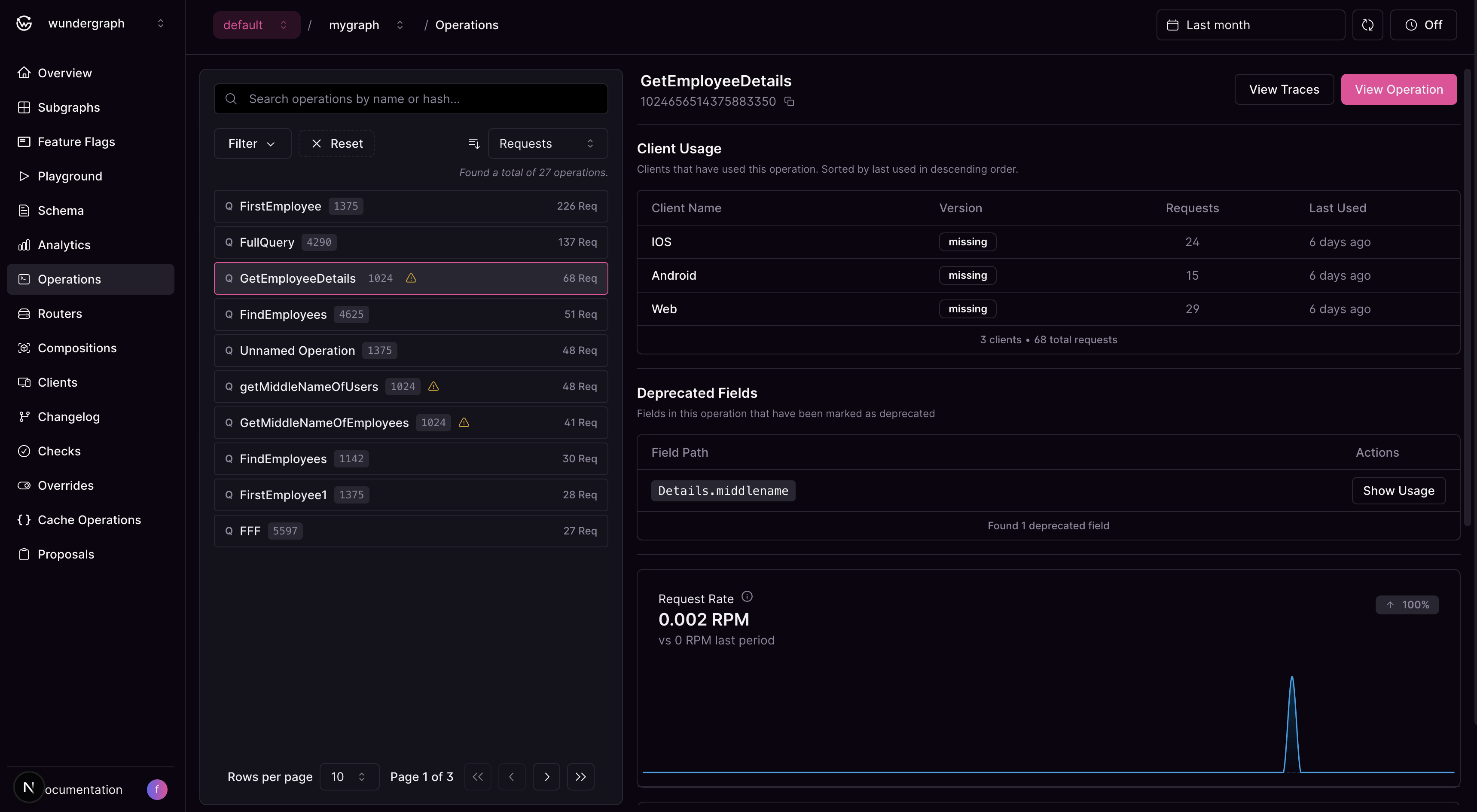Navigate to Cache Operations sidebar item
Image resolution: width=1477 pixels, height=812 pixels.
point(89,519)
